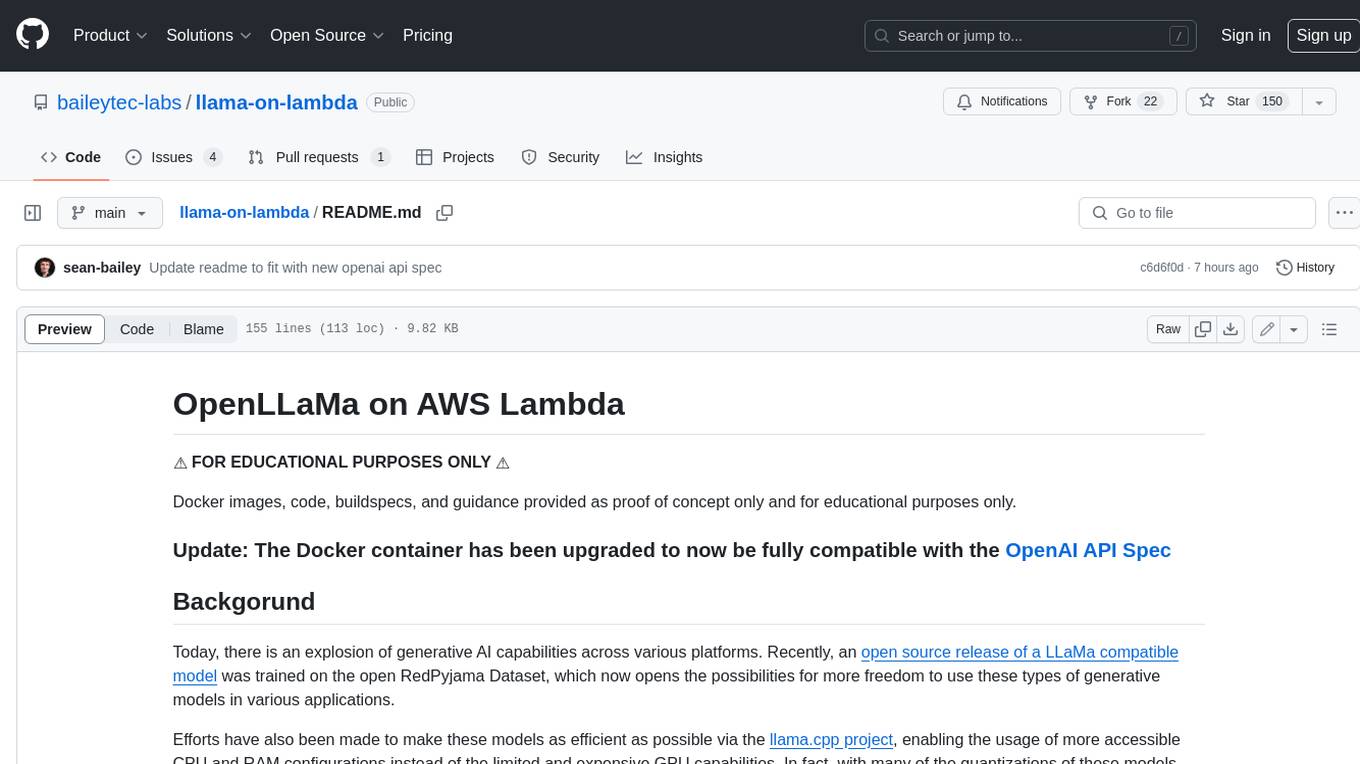Open the llama.cpp project link
Image resolution: width=1360 pixels, height=764 pixels.
[x=831, y=740]
